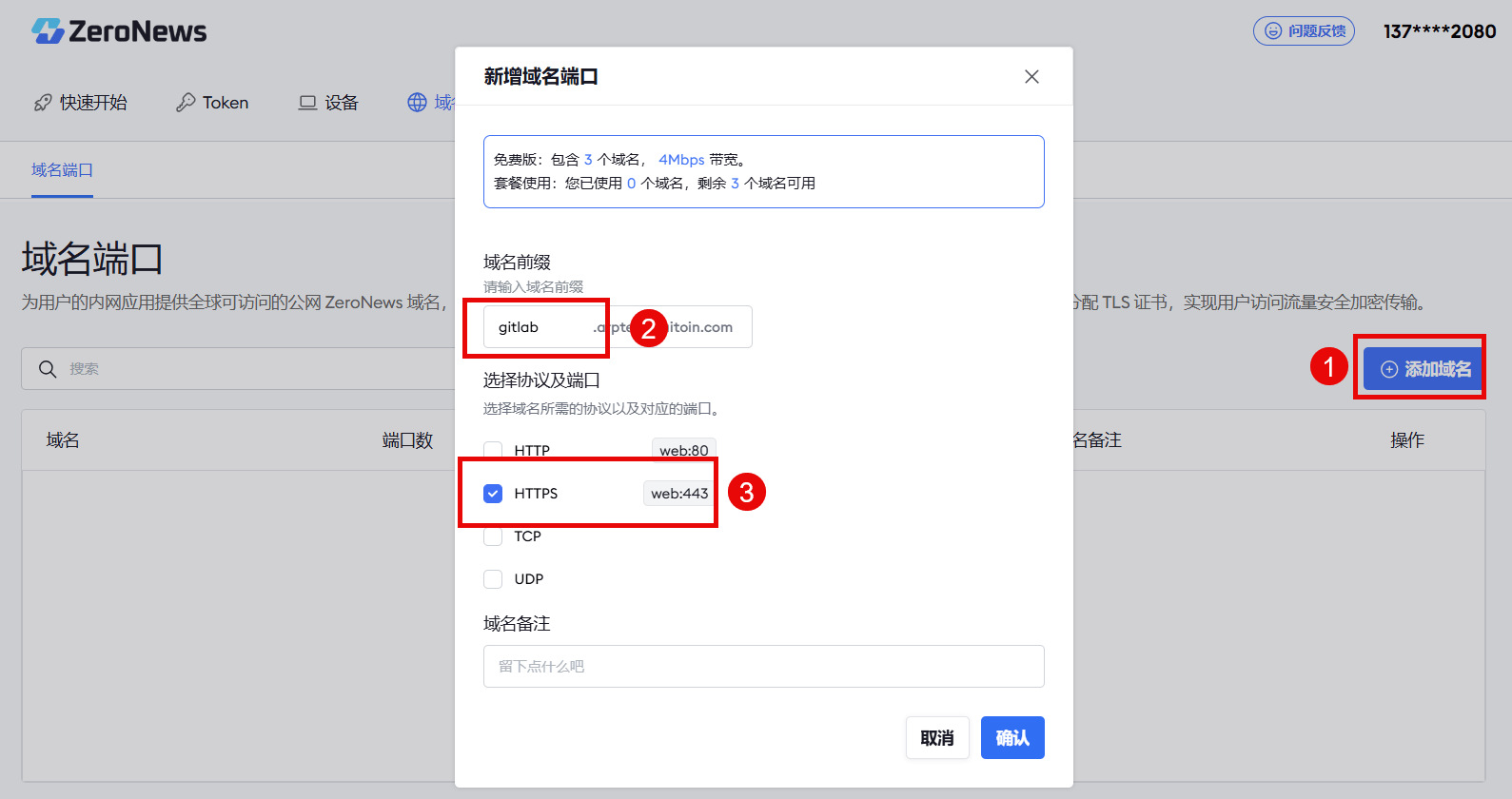Click the 确认 button
Image resolution: width=1512 pixels, height=799 pixels.
click(1012, 737)
